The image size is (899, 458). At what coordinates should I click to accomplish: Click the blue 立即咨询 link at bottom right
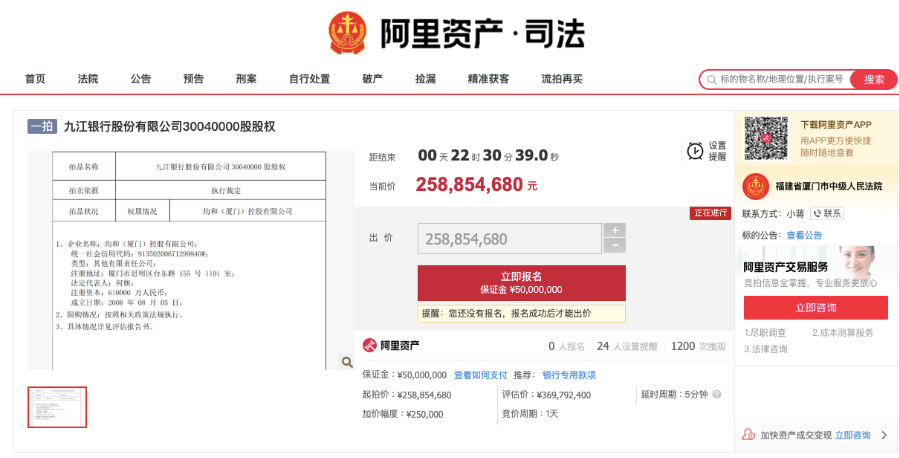coord(853,435)
